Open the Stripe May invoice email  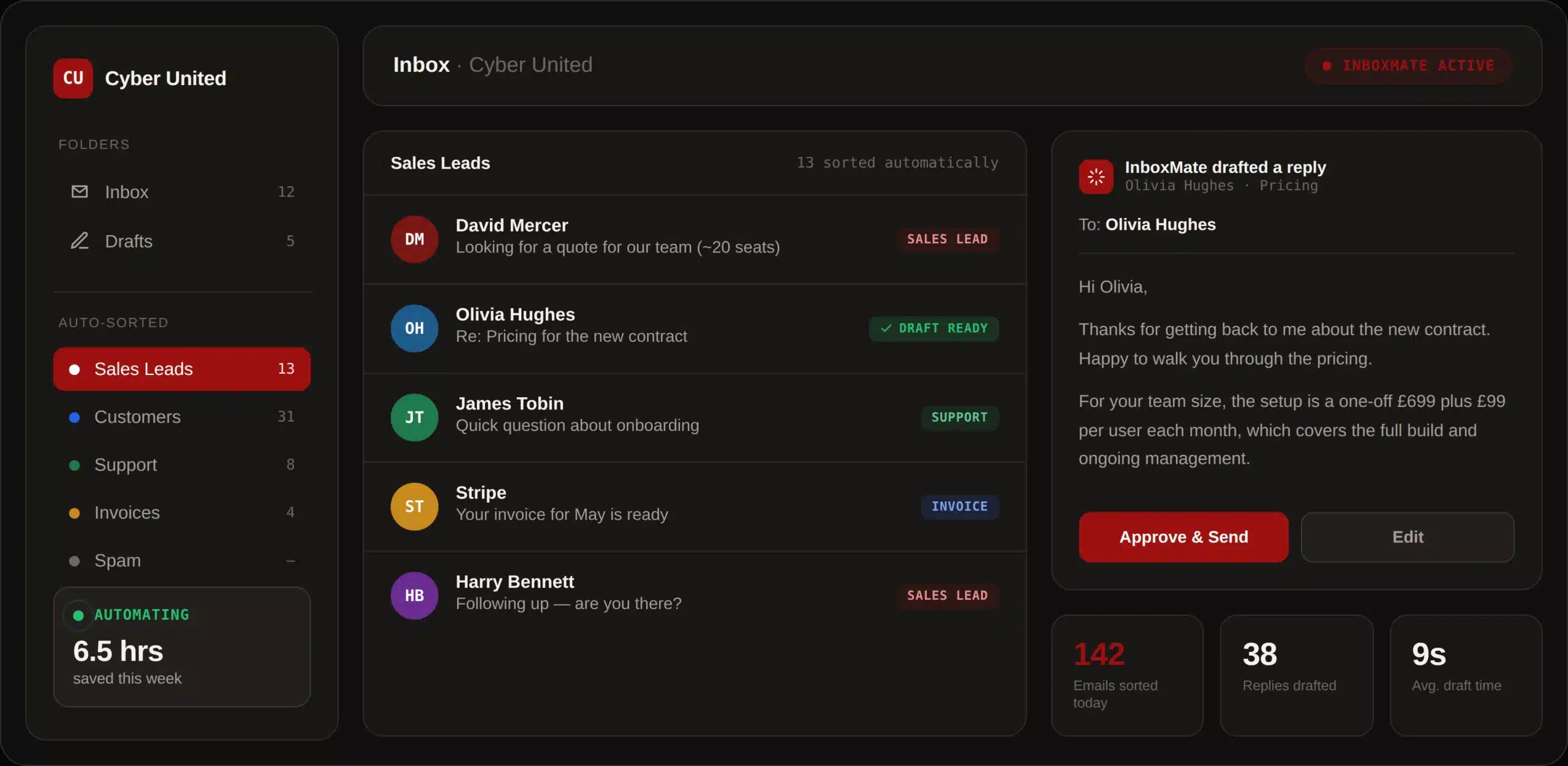pos(695,507)
